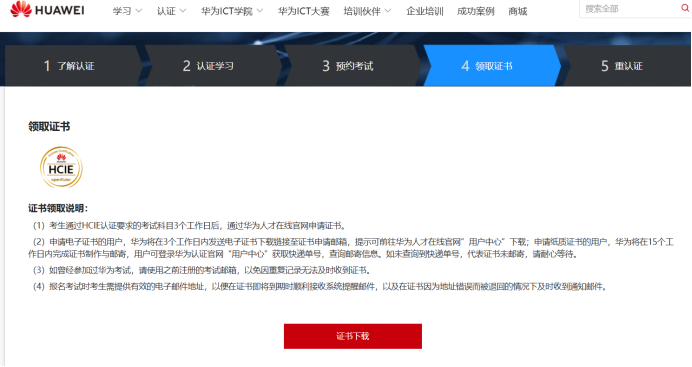Click instruction line (4) about 电子邮件地址
This screenshot has width=692, height=367.
(x=321, y=287)
